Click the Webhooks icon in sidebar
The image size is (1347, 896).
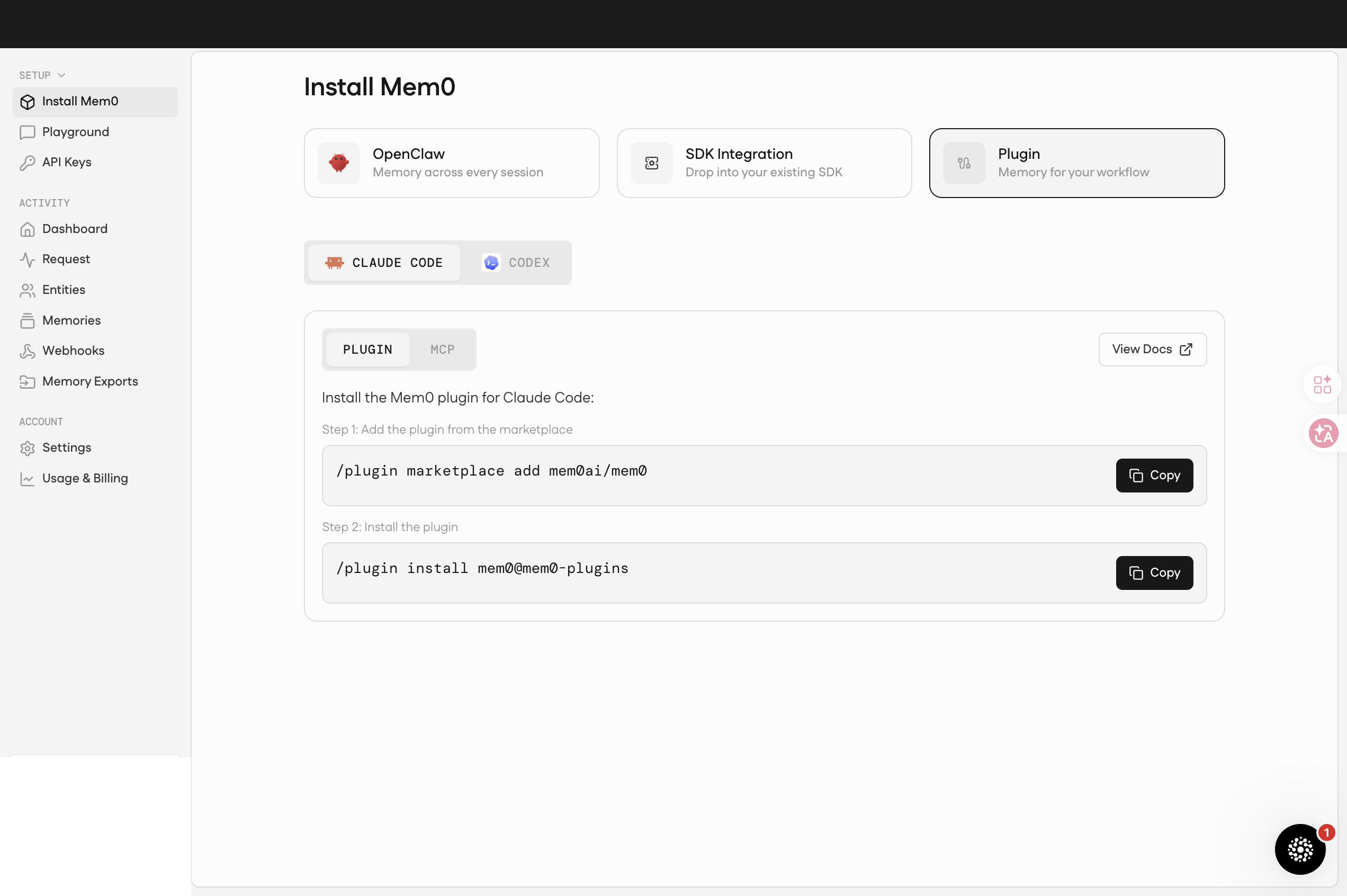27,351
